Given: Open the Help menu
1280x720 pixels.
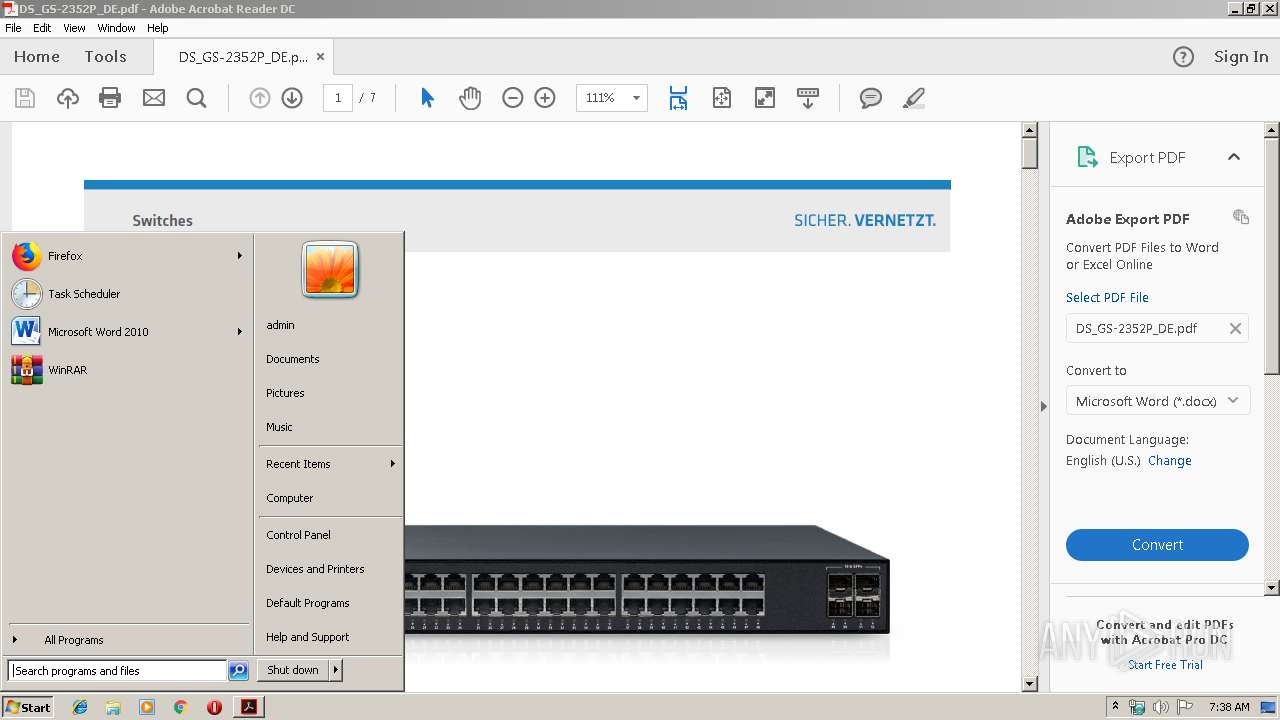Looking at the screenshot, I should (158, 28).
